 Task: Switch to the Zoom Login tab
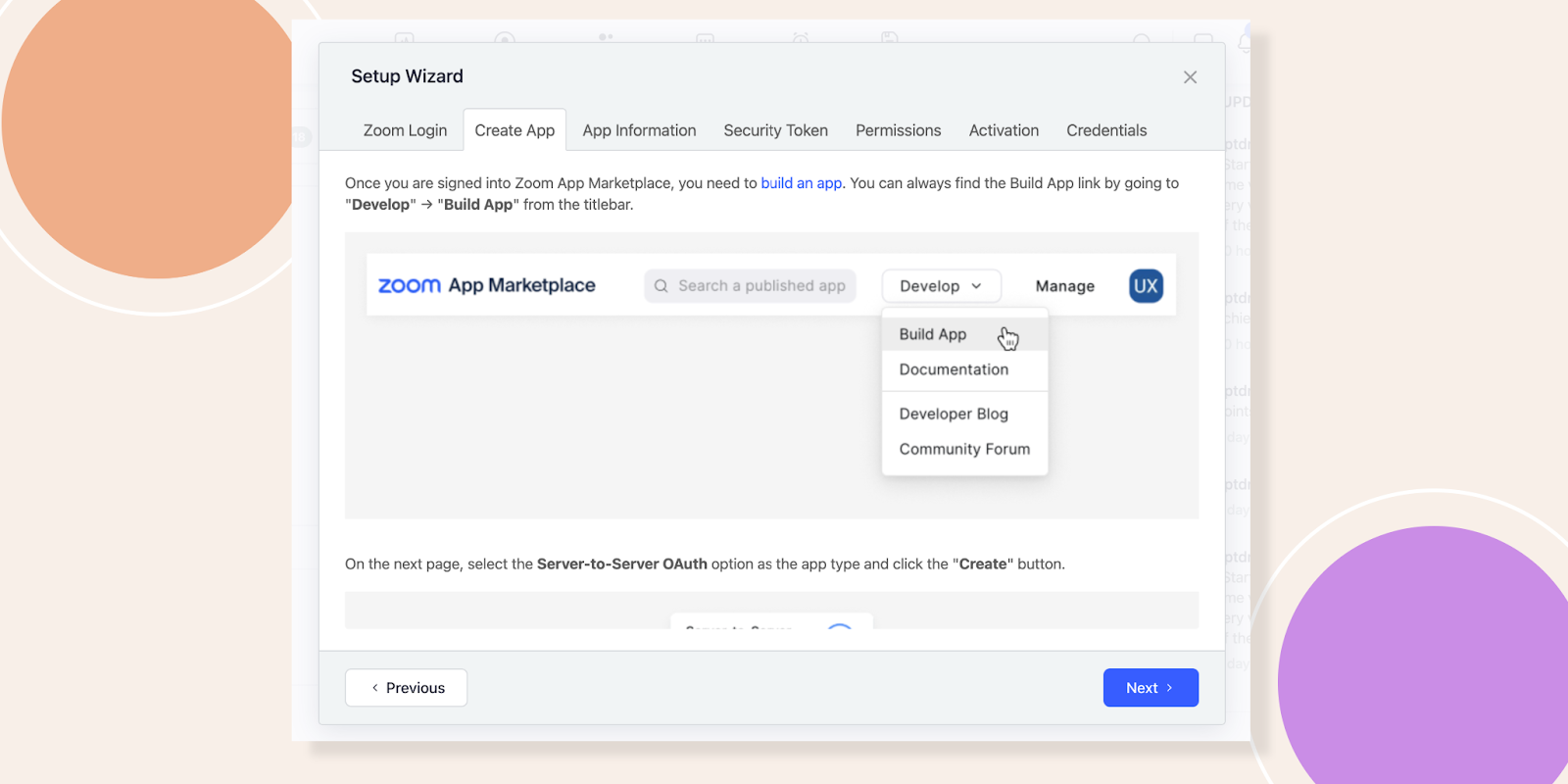pyautogui.click(x=405, y=130)
